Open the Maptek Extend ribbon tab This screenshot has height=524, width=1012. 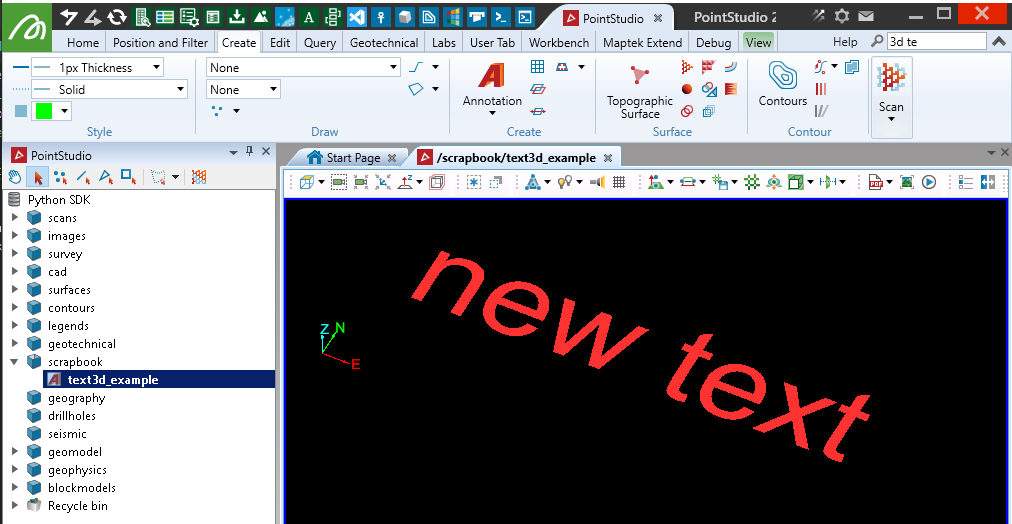pyautogui.click(x=642, y=43)
